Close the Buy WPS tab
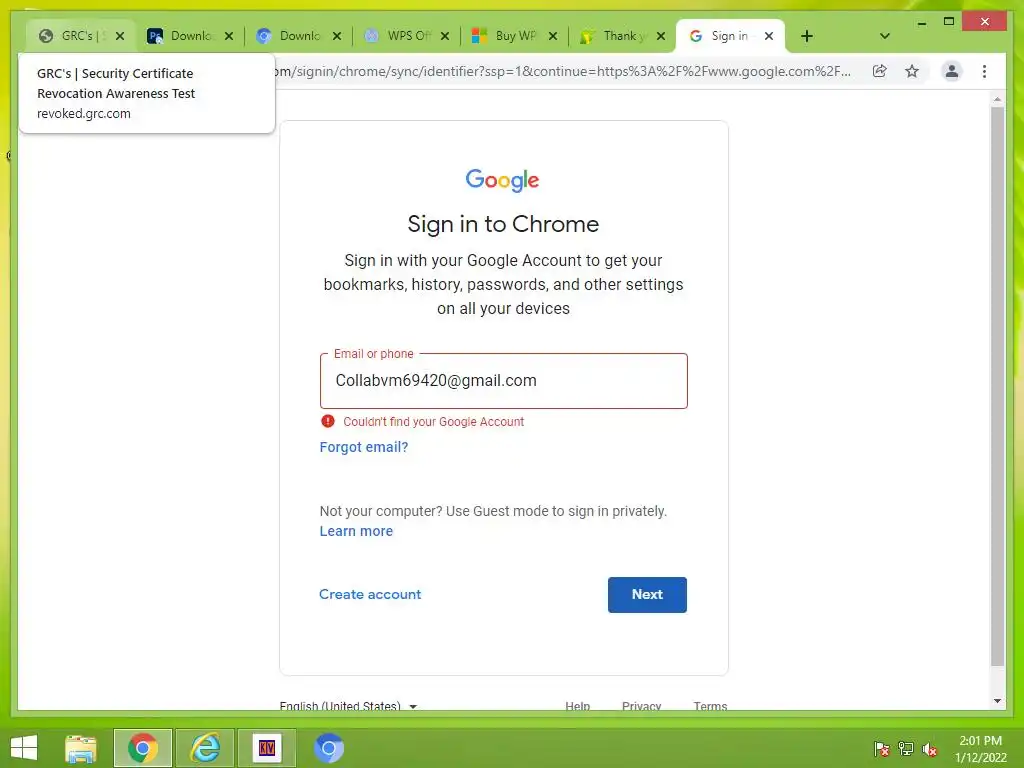This screenshot has height=768, width=1024. (553, 37)
